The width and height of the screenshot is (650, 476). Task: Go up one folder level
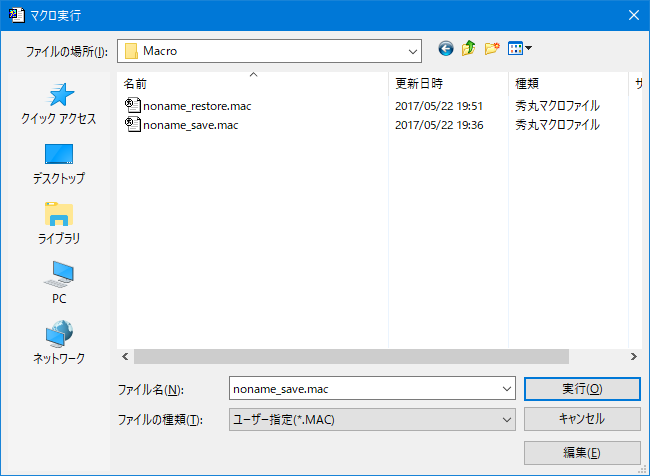[468, 49]
